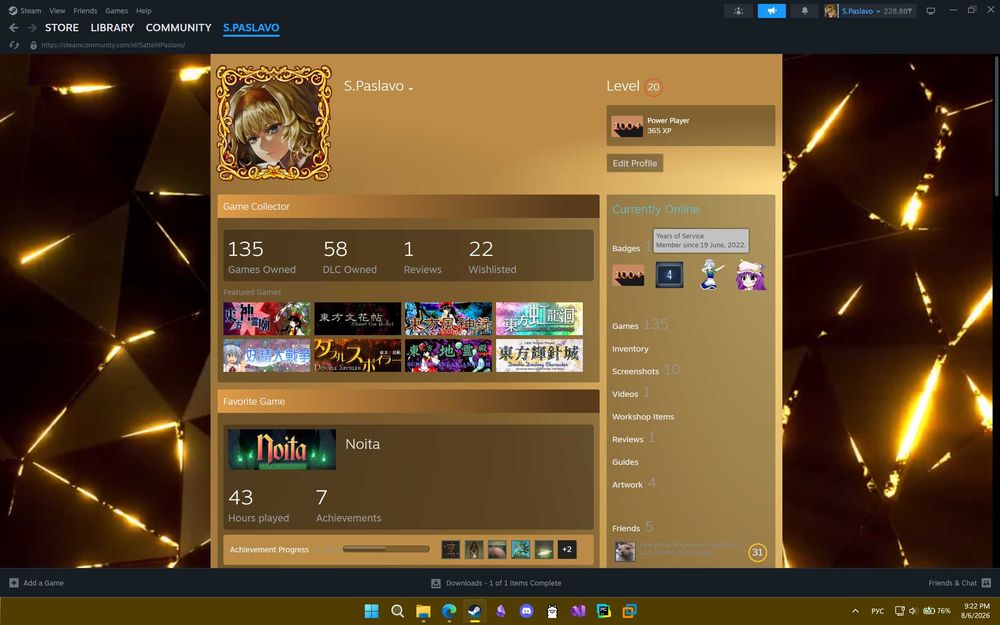Click the Power Player 100+ badge icon
Image resolution: width=1000 pixels, height=625 pixels.
click(628, 126)
